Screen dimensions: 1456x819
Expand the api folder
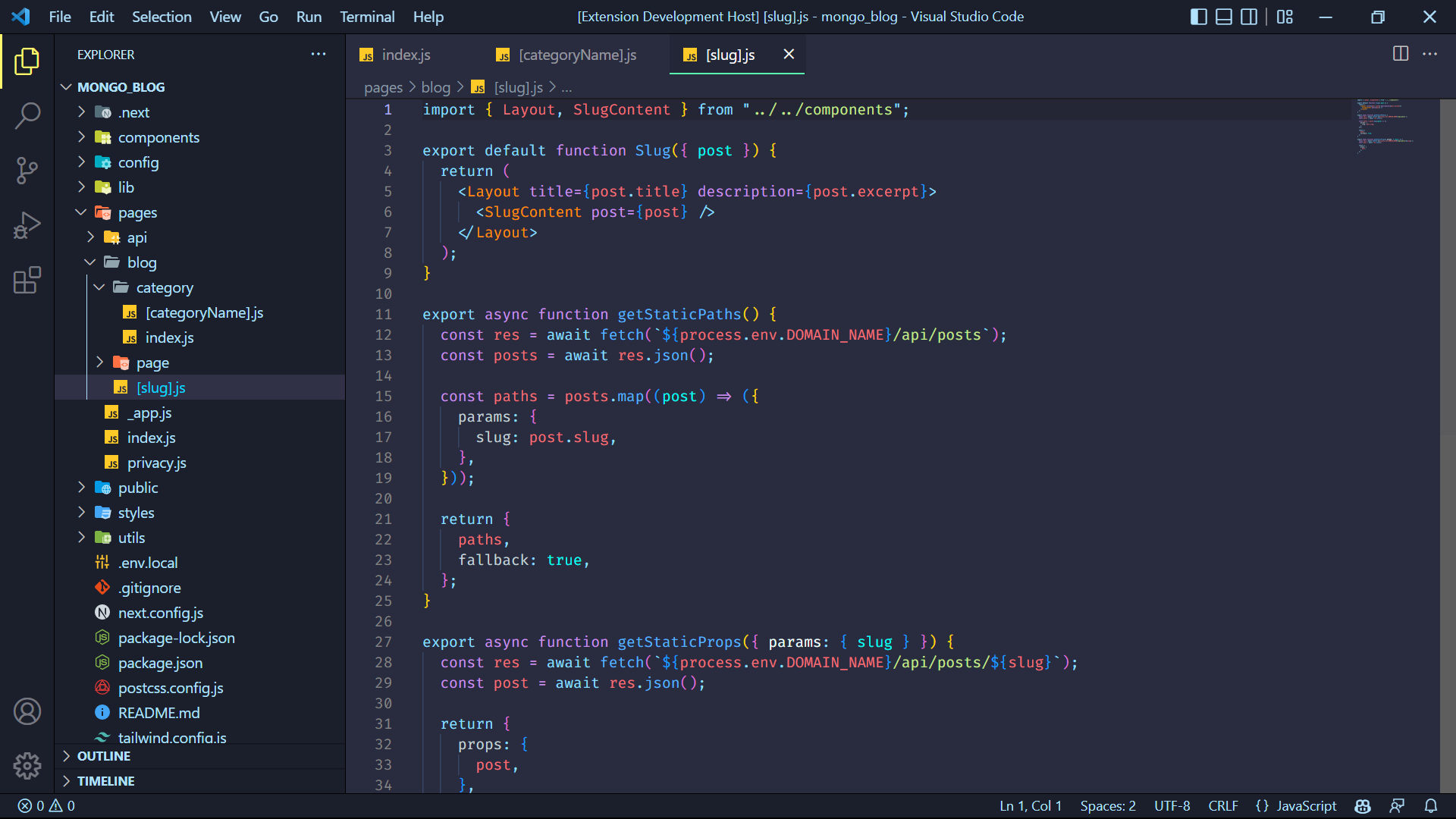coord(199,237)
